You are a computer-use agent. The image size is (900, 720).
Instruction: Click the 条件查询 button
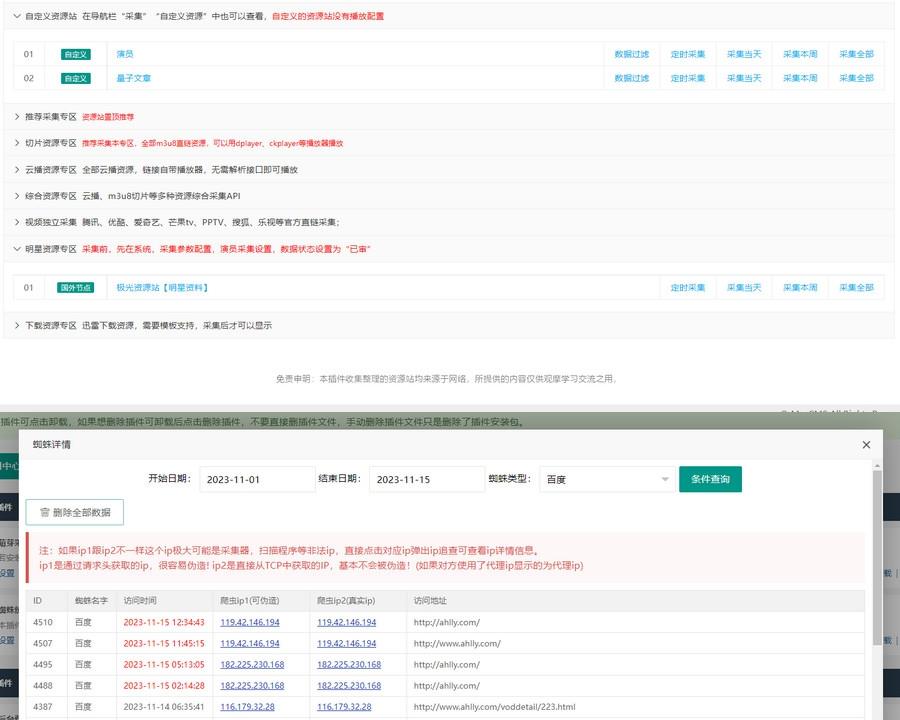tap(710, 480)
